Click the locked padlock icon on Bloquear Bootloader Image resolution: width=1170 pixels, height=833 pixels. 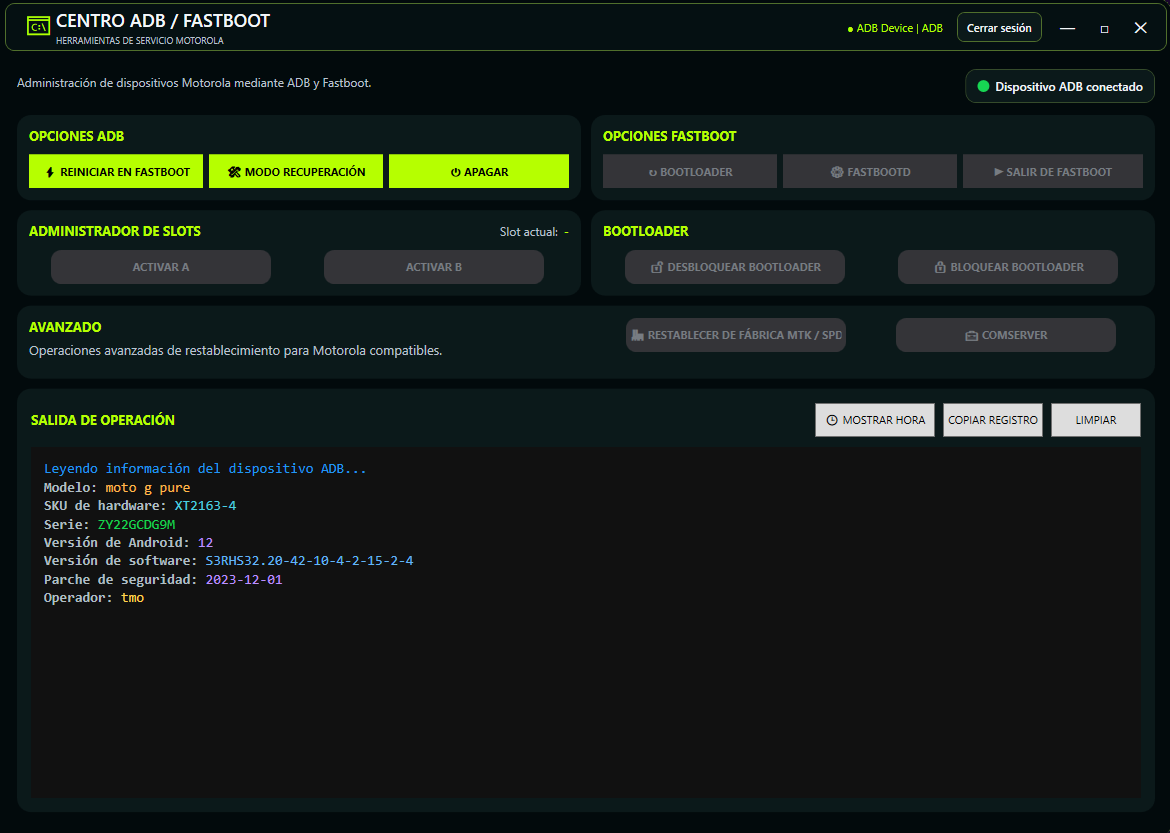(940, 267)
